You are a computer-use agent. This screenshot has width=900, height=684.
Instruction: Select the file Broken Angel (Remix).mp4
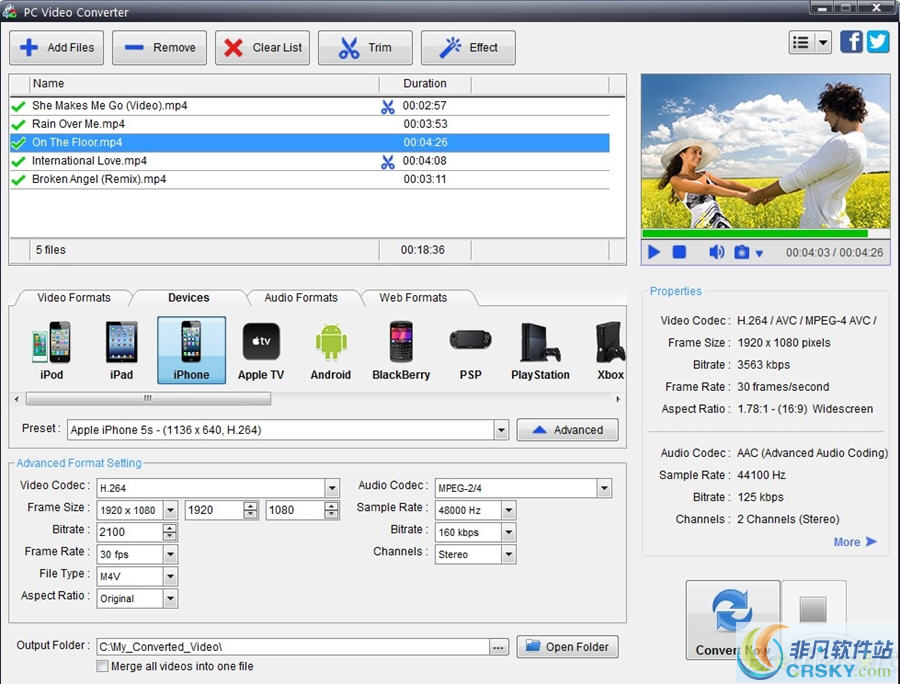[x=309, y=179]
